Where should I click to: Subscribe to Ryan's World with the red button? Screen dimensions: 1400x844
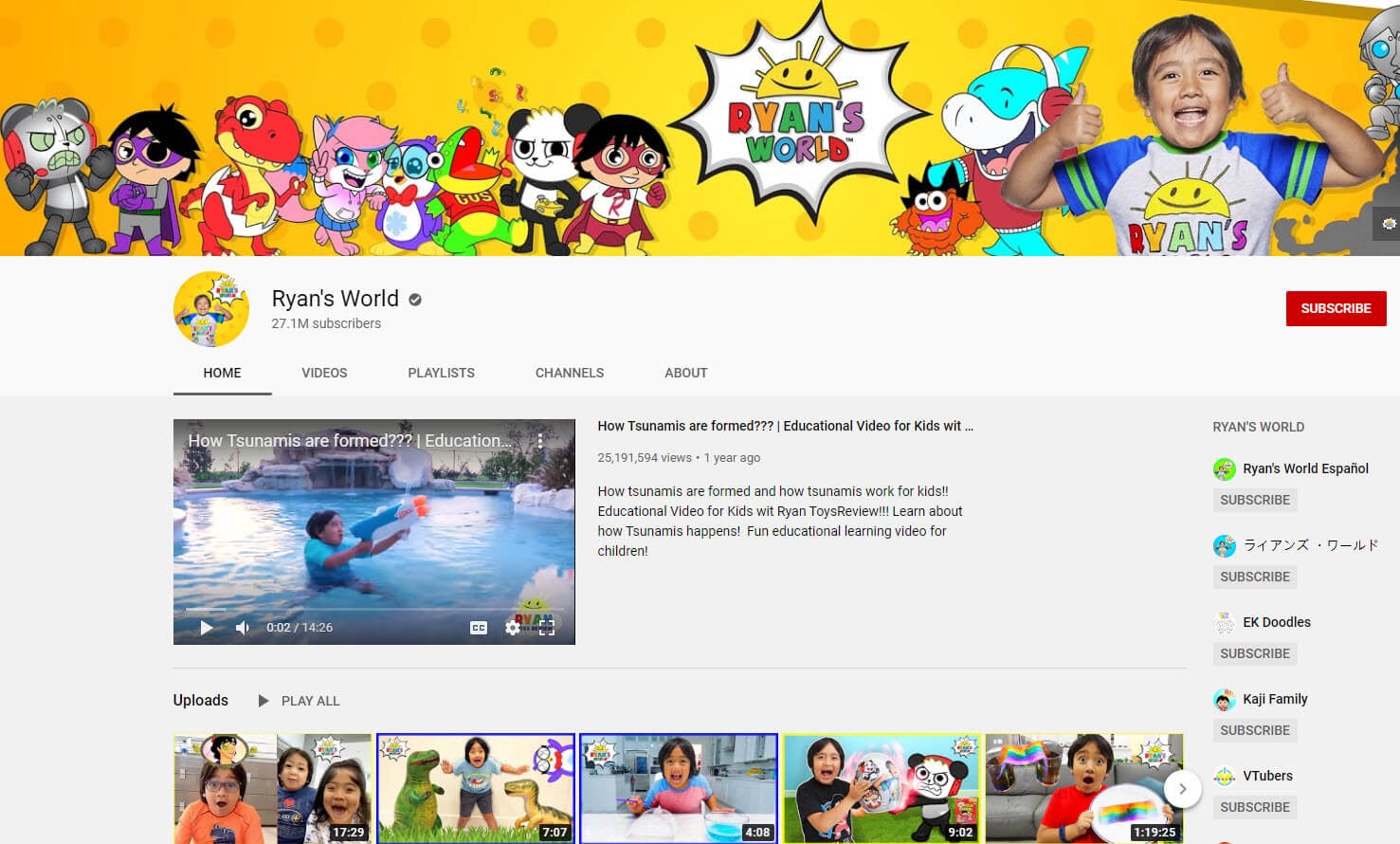[x=1336, y=308]
